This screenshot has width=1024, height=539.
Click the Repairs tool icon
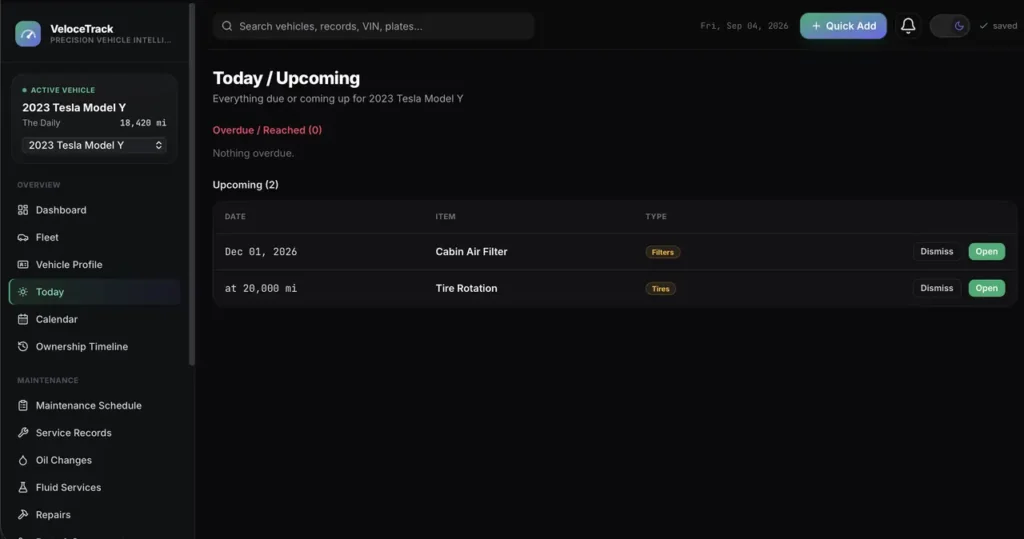23,515
